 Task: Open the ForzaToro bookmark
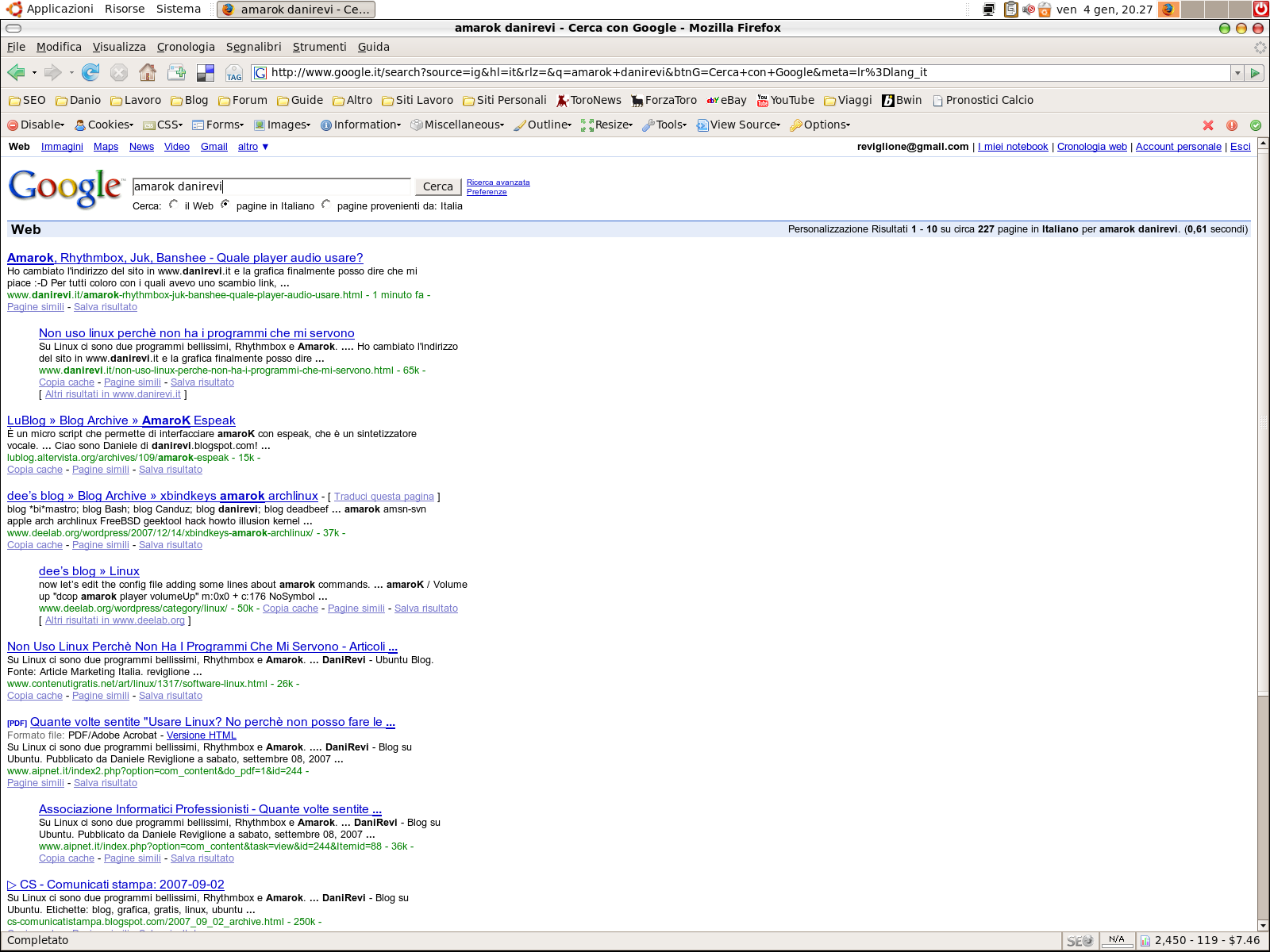(x=664, y=100)
